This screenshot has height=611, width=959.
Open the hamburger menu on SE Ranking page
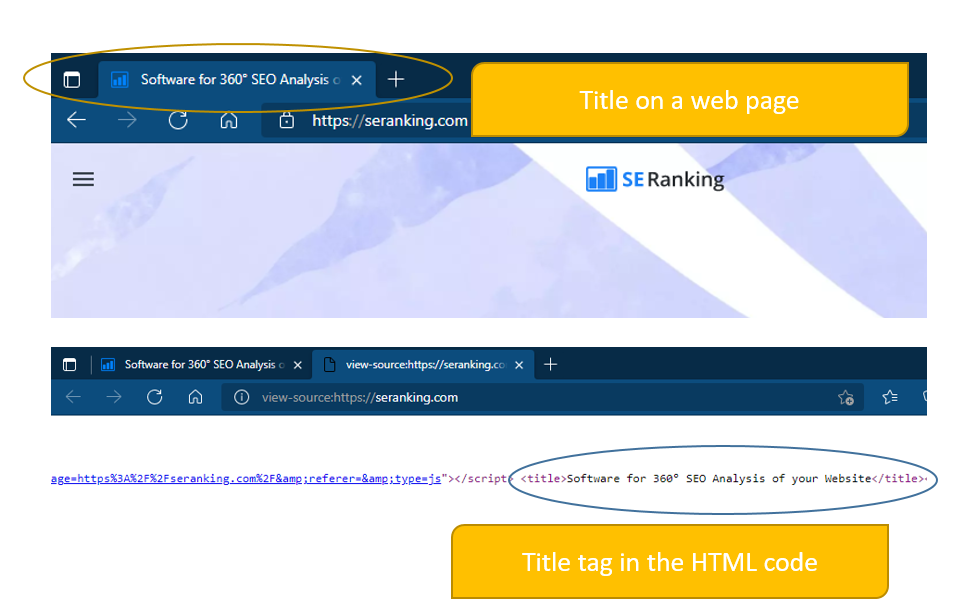[x=83, y=179]
